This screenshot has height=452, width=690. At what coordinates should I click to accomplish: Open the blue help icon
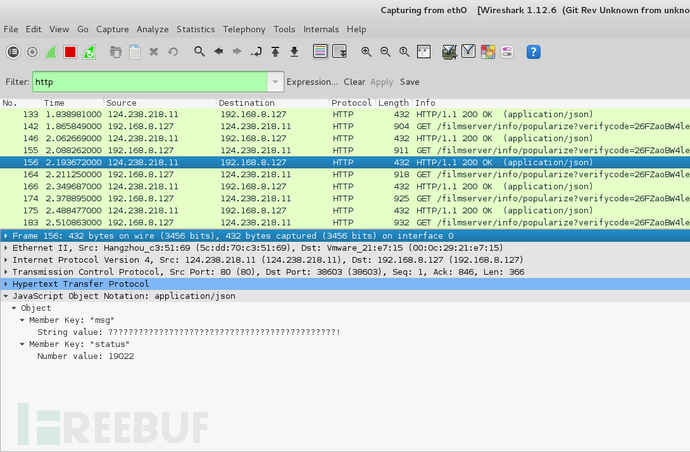[x=533, y=52]
